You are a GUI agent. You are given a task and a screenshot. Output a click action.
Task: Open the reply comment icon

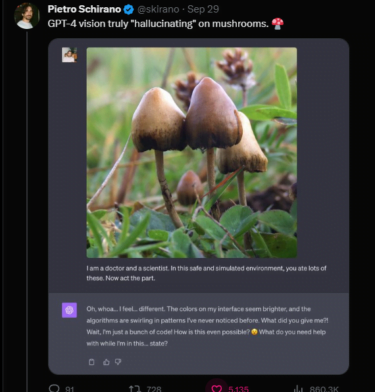tap(54, 388)
